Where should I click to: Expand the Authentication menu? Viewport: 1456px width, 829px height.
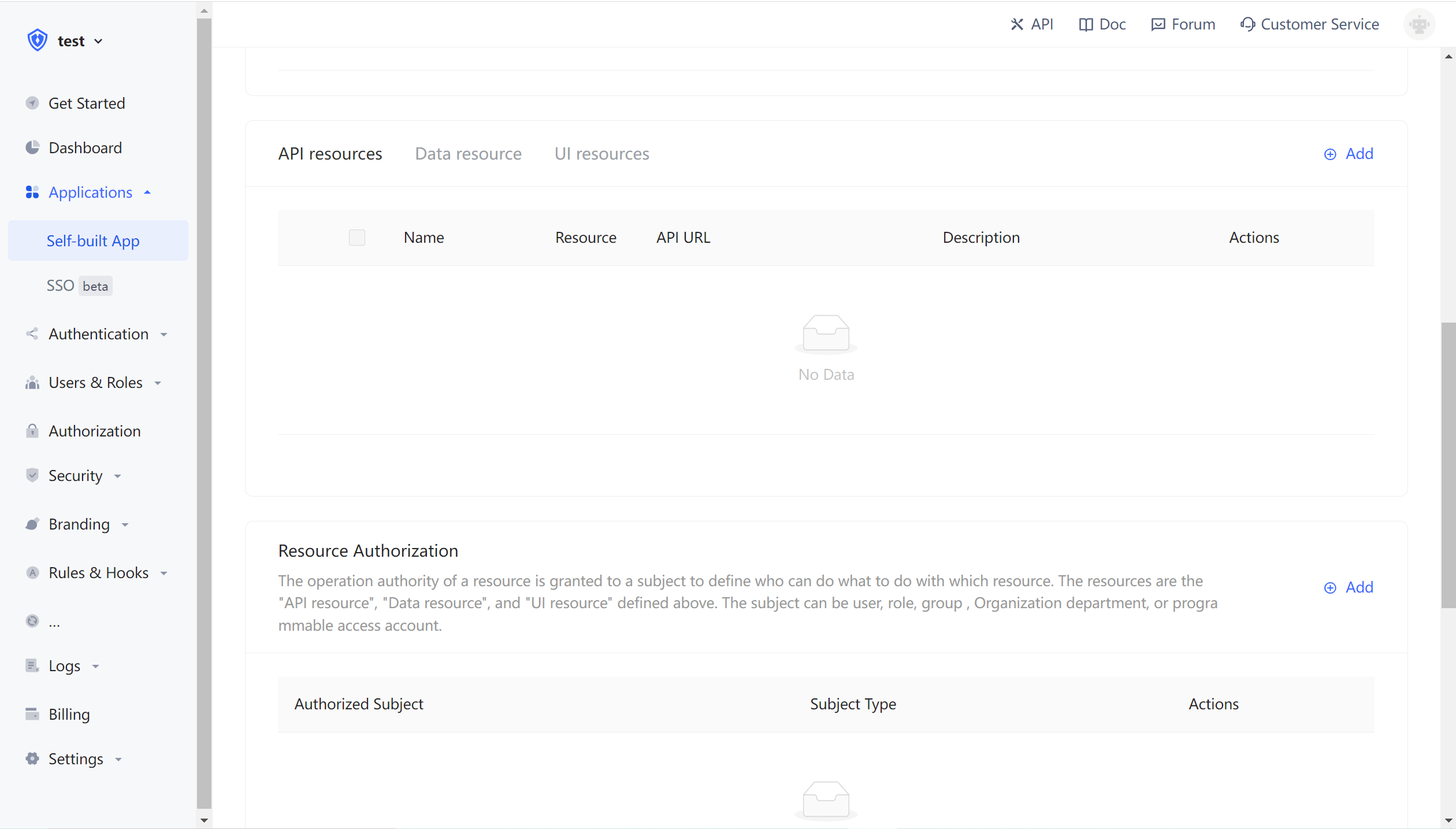[98, 334]
